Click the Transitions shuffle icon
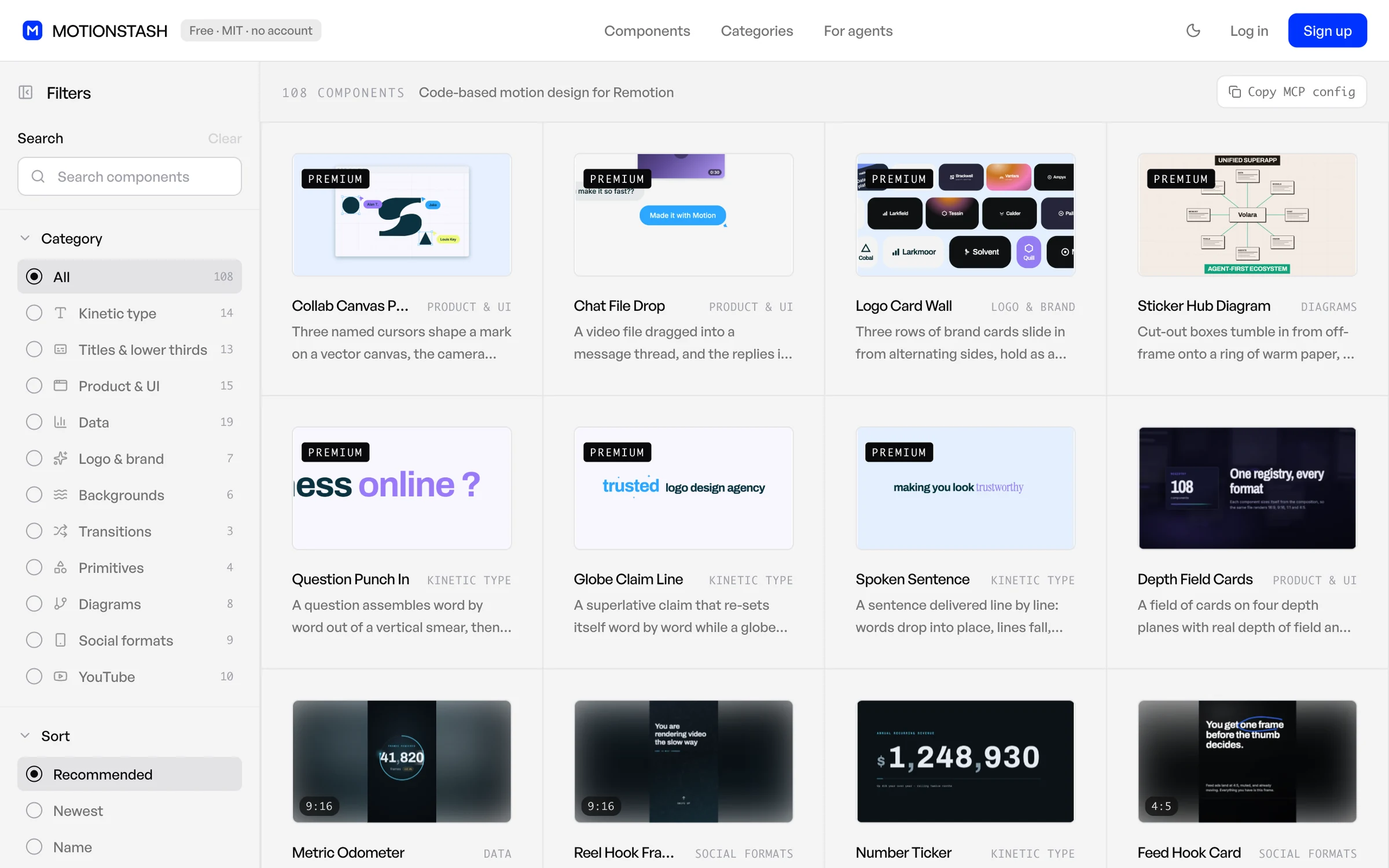Image resolution: width=1389 pixels, height=868 pixels. click(60, 531)
